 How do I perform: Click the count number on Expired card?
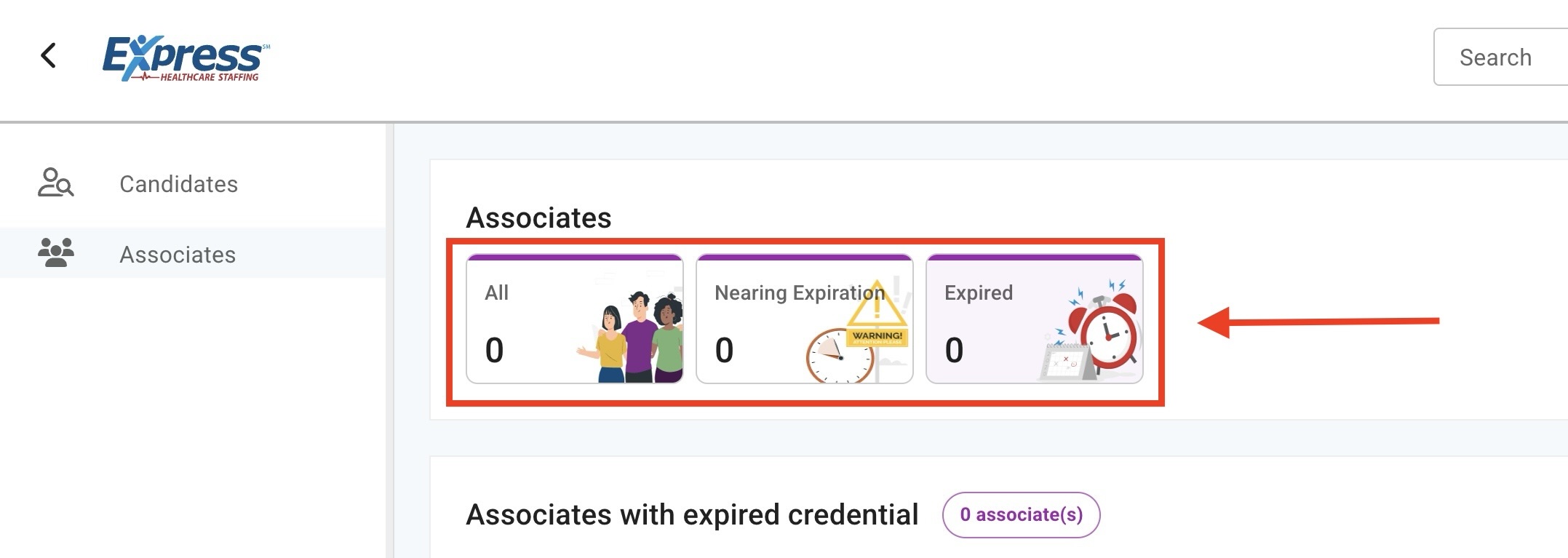pyautogui.click(x=954, y=350)
